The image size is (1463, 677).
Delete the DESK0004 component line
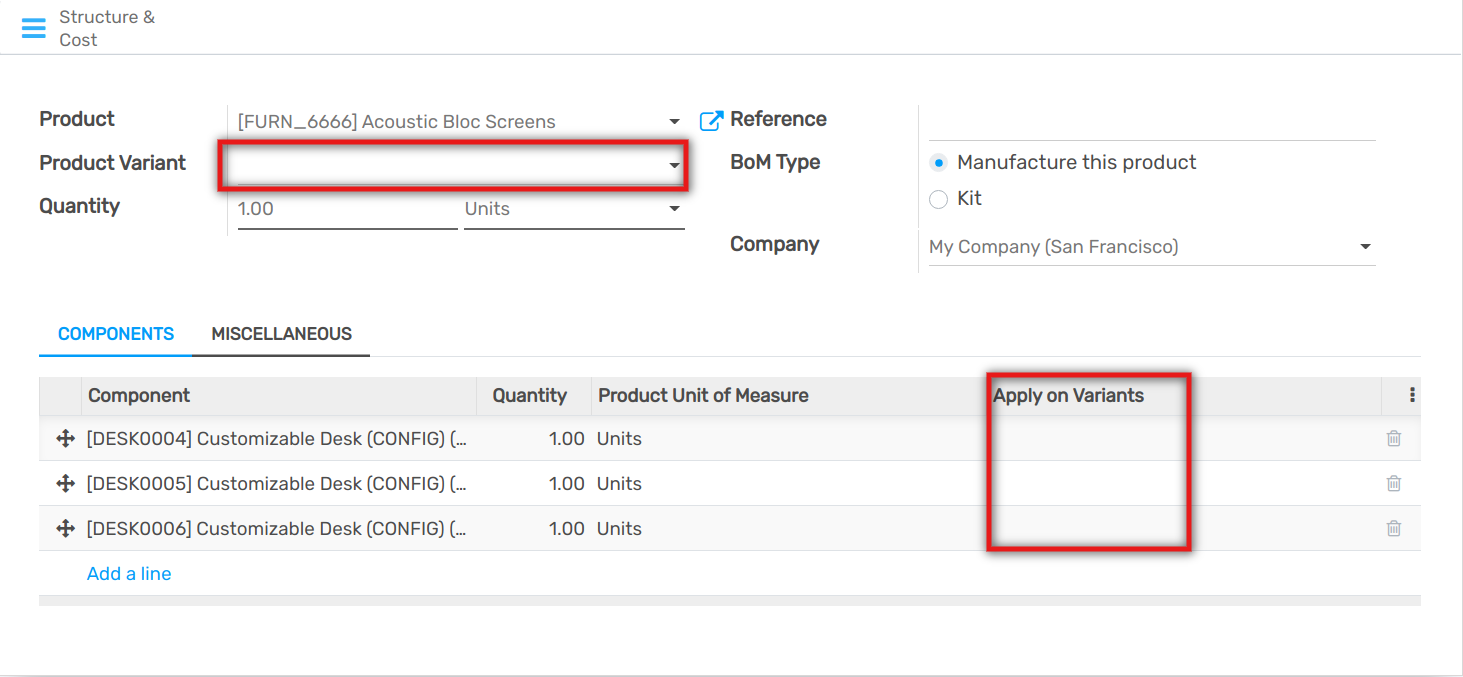[1393, 438]
